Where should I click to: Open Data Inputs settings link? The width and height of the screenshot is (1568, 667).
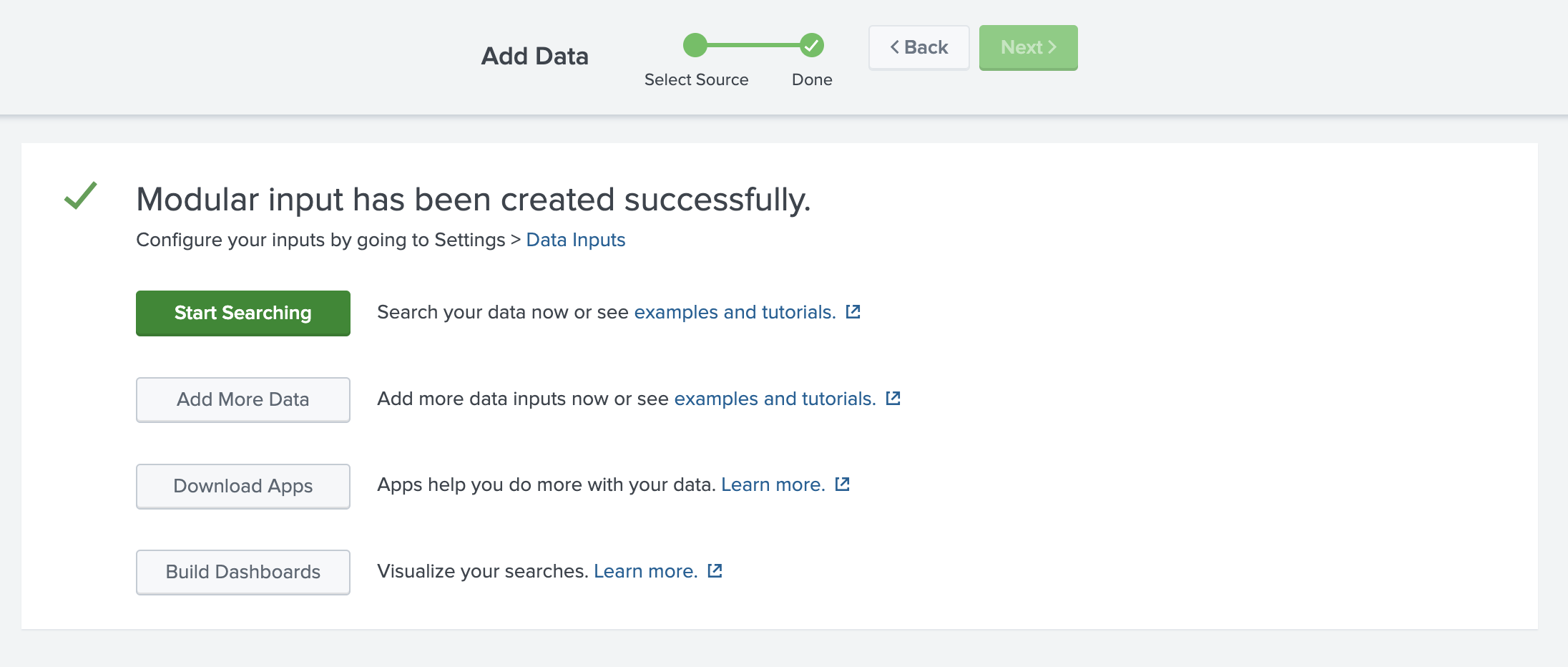[575, 240]
